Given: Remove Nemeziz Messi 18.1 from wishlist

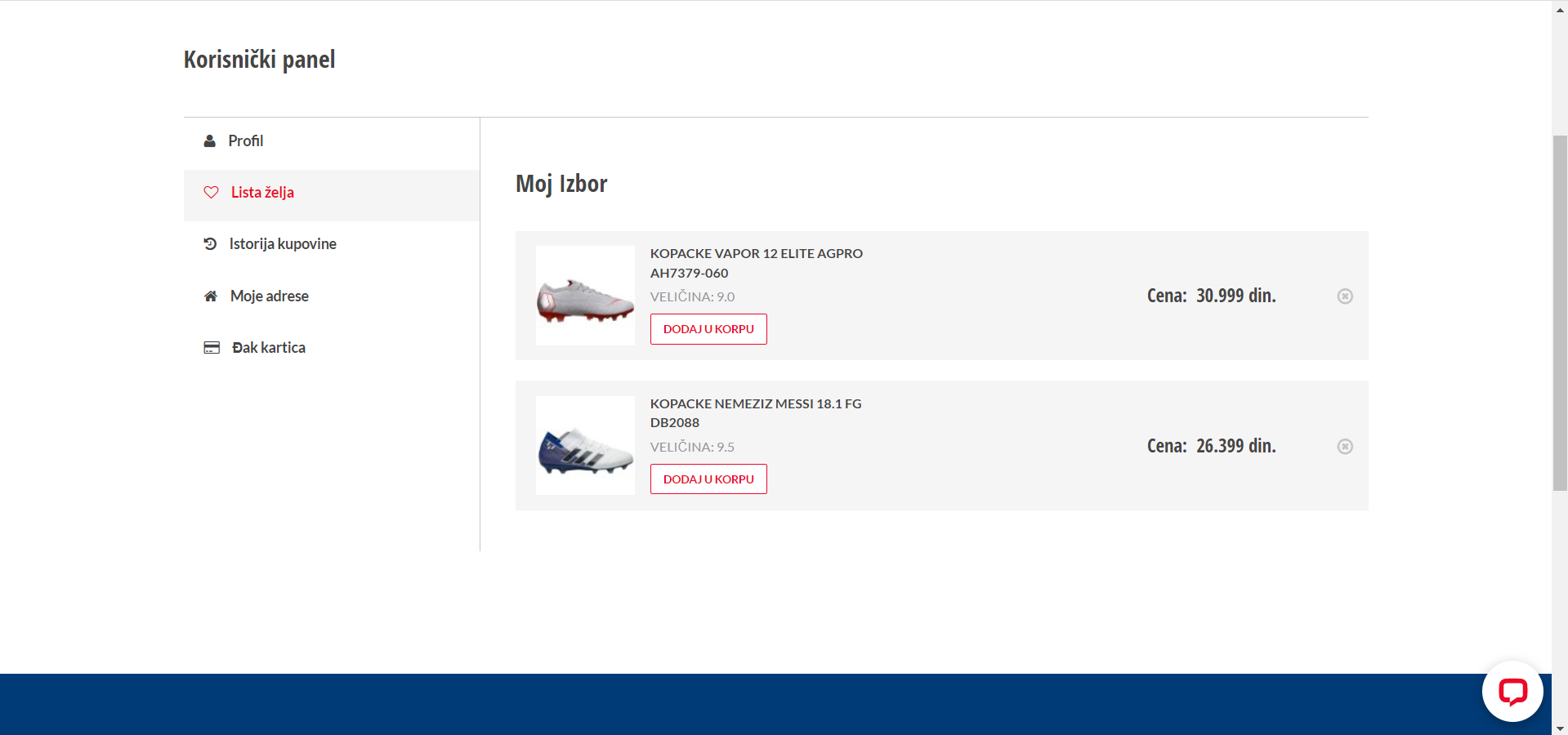Looking at the screenshot, I should pyautogui.click(x=1344, y=447).
